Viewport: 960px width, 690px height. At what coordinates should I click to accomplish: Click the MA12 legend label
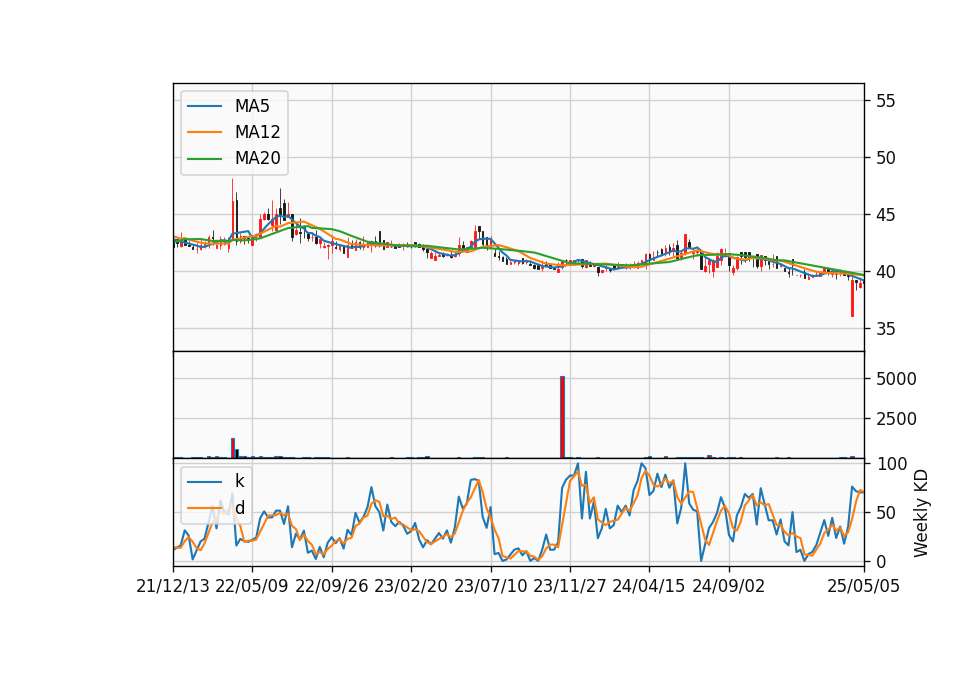click(x=257, y=132)
